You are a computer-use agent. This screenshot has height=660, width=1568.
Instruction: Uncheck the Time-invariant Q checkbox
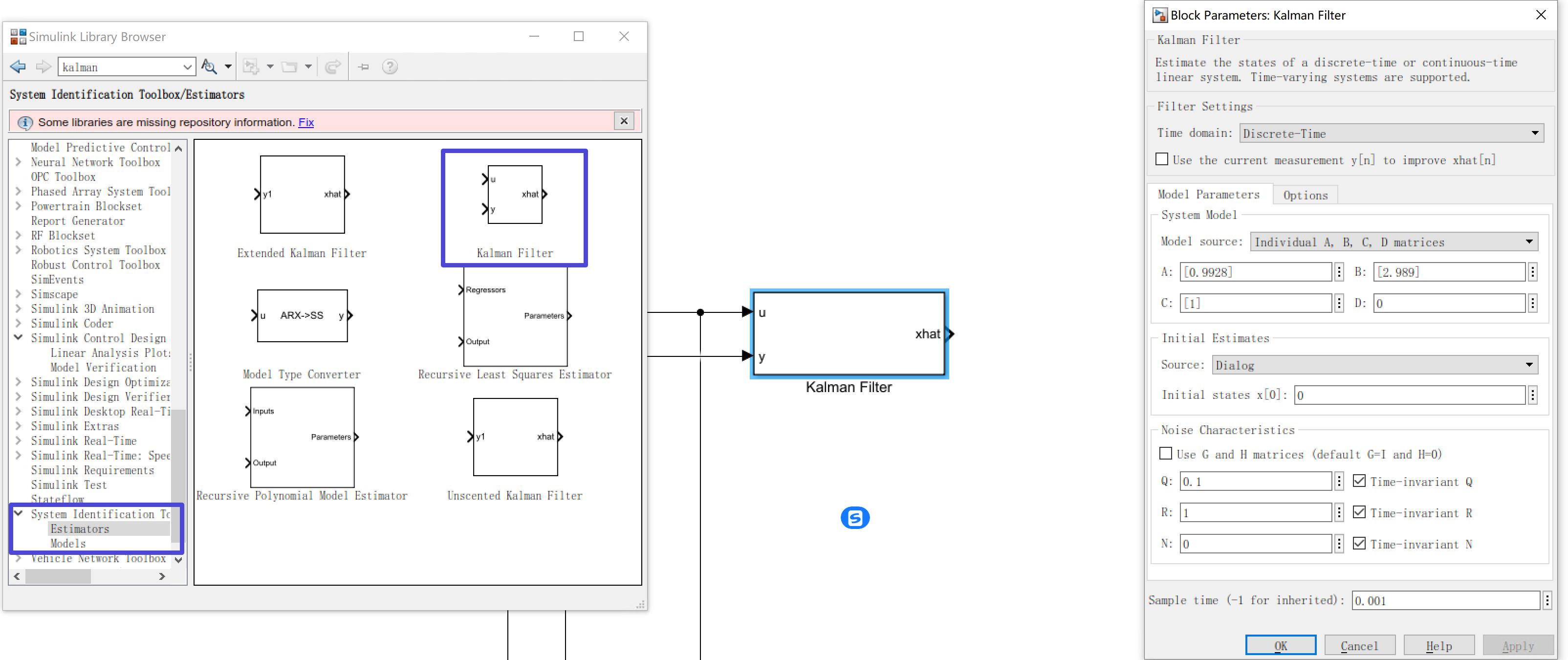(1359, 481)
